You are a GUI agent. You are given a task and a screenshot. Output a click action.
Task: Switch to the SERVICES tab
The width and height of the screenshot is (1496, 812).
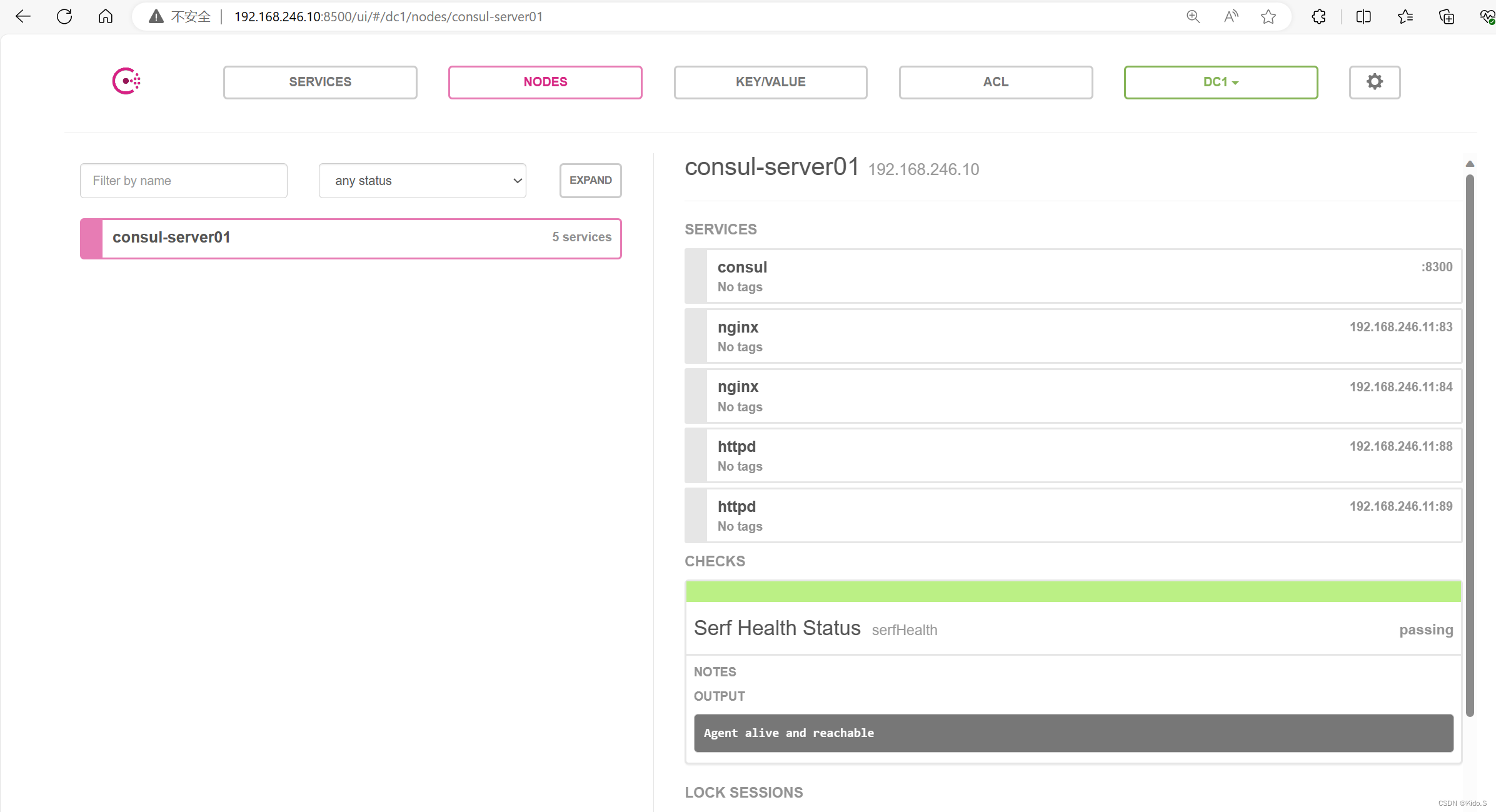click(x=320, y=82)
